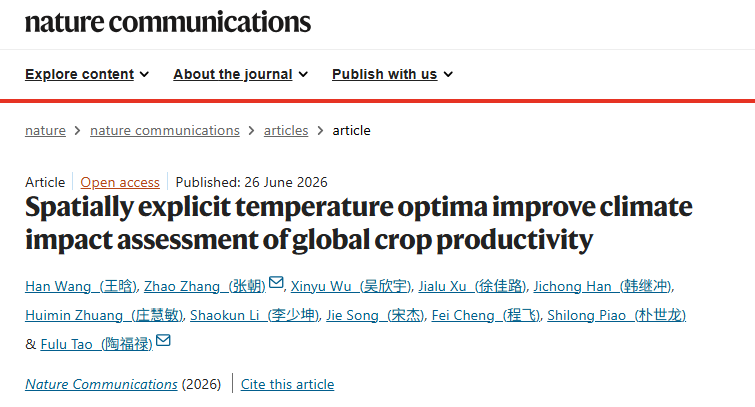
Task: Click author Shilong Piao's name
Action: click(x=616, y=315)
